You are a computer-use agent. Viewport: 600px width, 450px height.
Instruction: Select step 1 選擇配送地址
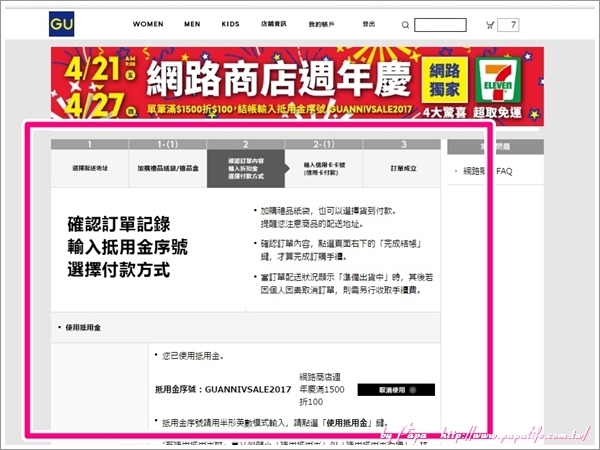pos(90,163)
